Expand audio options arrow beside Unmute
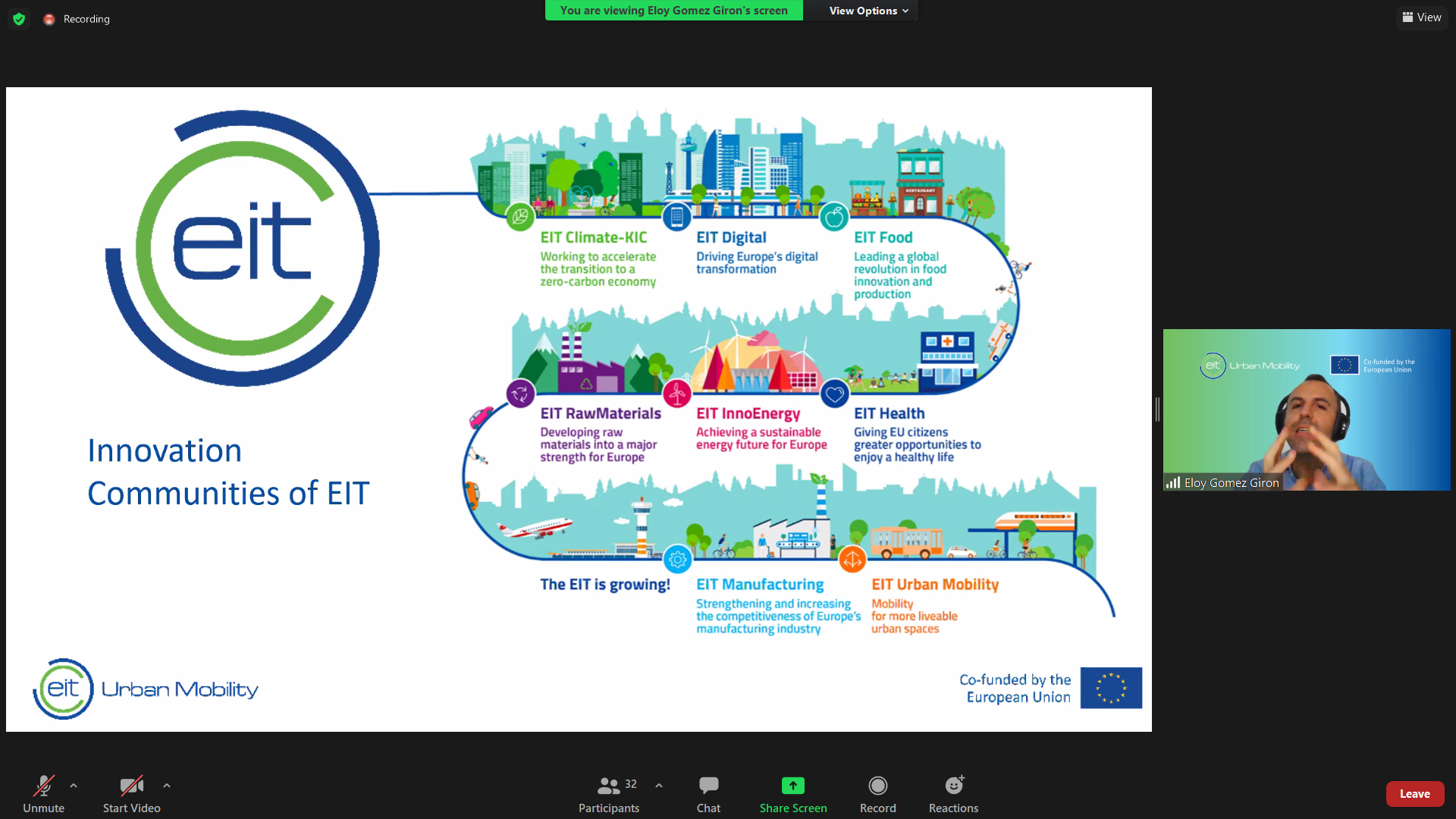The height and width of the screenshot is (819, 1456). tap(74, 786)
